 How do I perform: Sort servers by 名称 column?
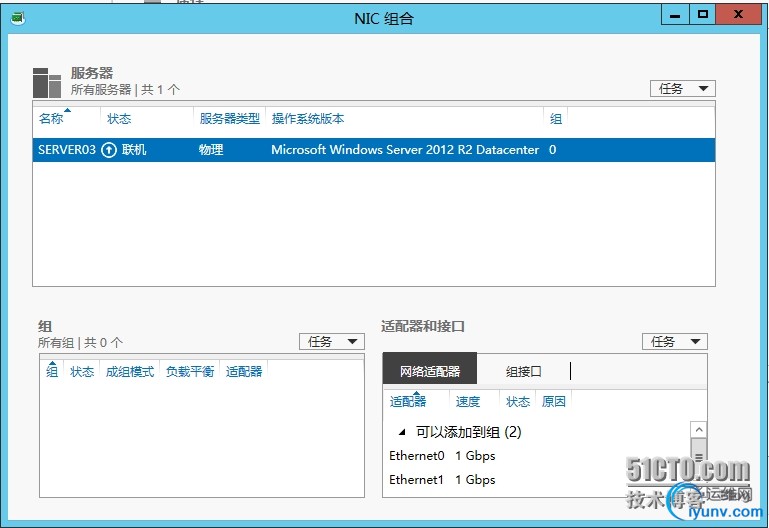(51, 119)
